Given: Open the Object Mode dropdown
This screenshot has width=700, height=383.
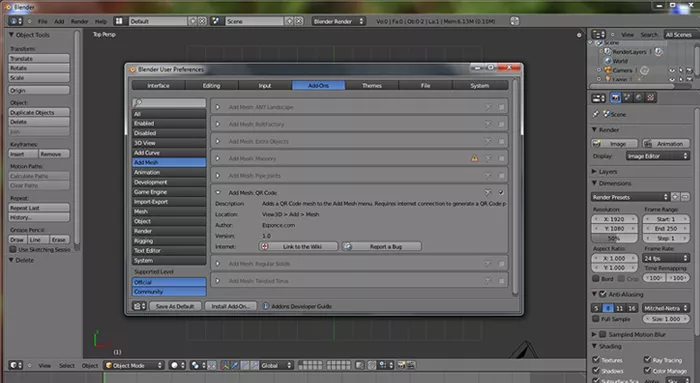Looking at the screenshot, I should click(134, 365).
